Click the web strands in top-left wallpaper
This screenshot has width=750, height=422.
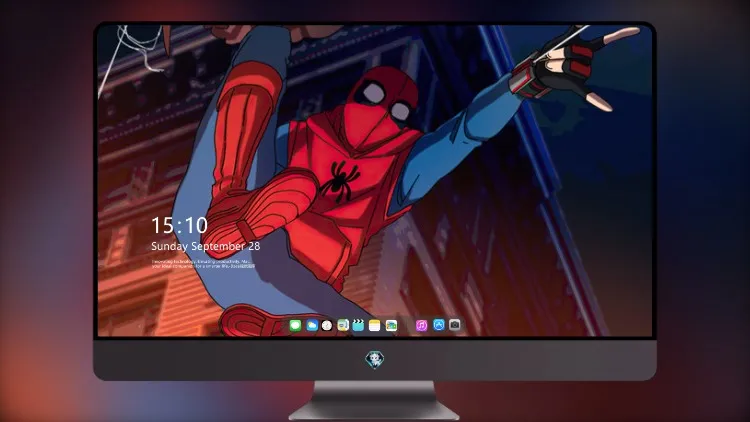134,50
